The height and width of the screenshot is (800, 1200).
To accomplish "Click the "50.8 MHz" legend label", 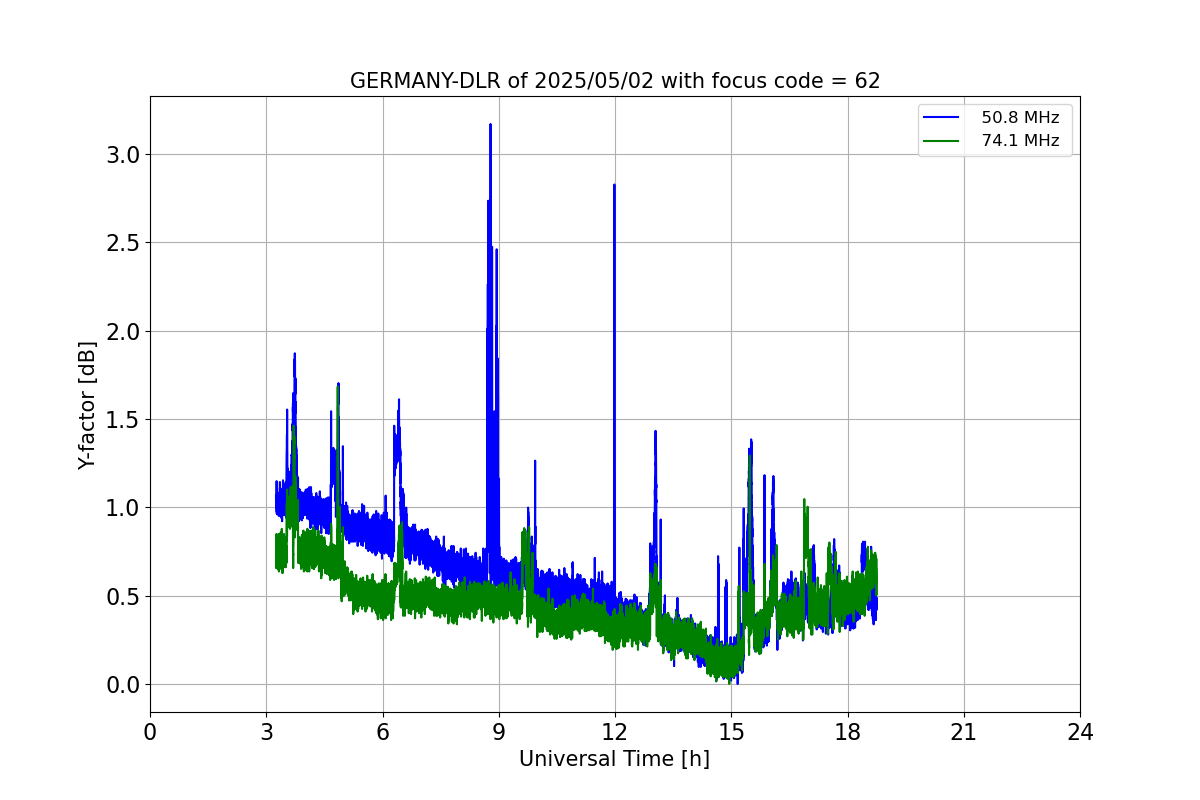I will click(x=1020, y=118).
